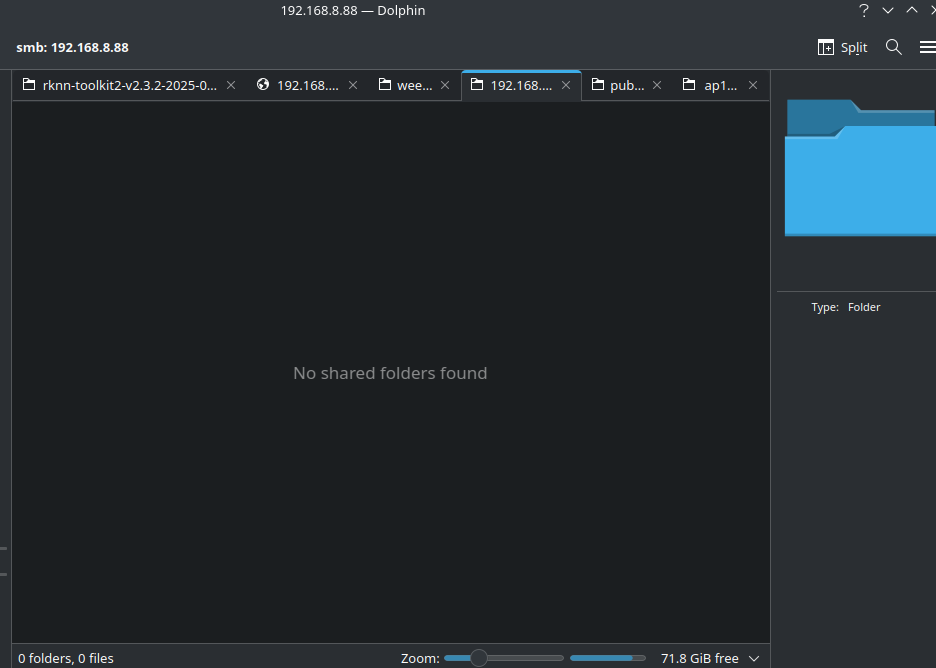
Task: Open the Split view button
Action: click(842, 47)
